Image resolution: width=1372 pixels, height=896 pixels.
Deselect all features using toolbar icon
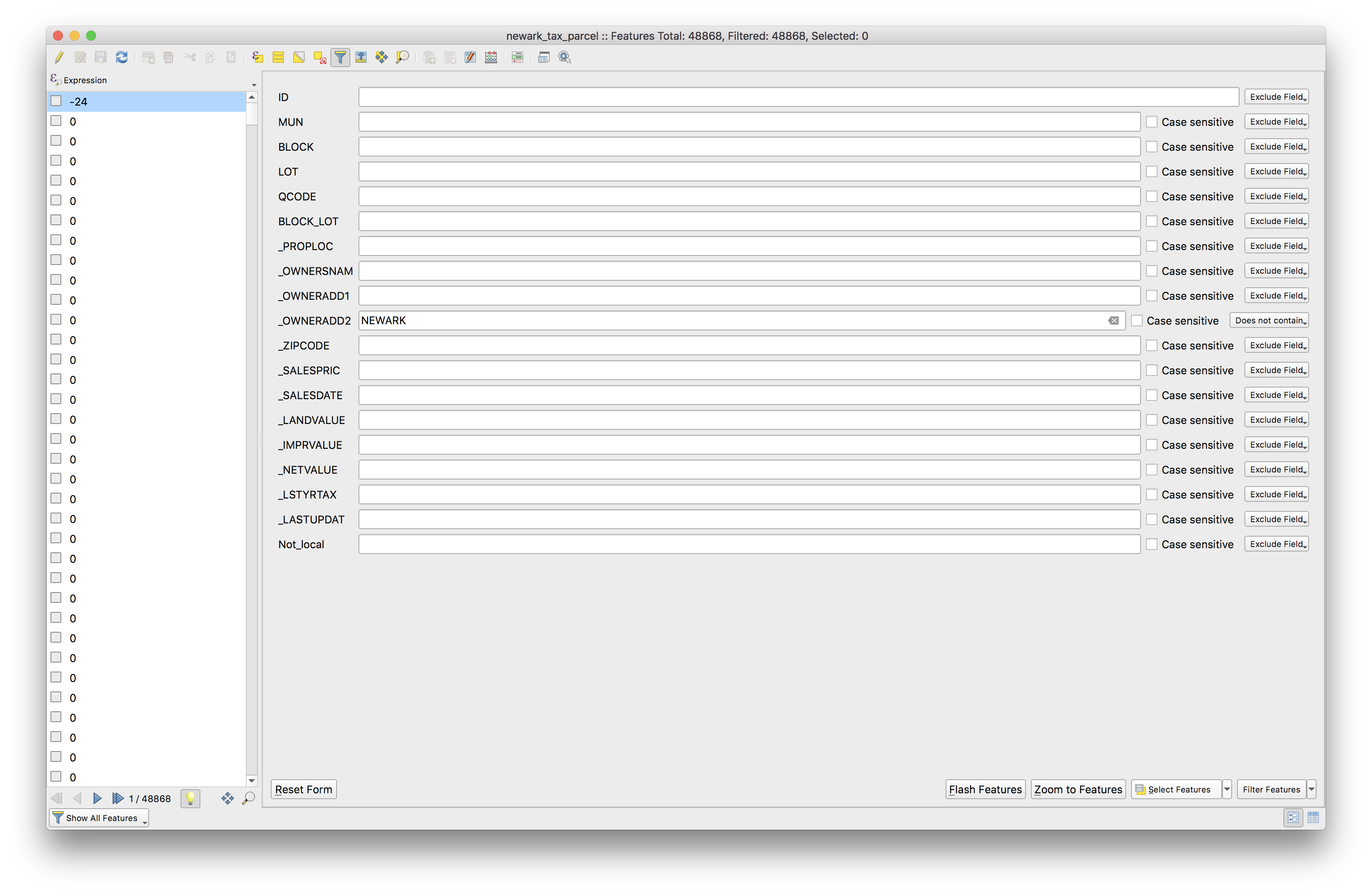(x=320, y=57)
